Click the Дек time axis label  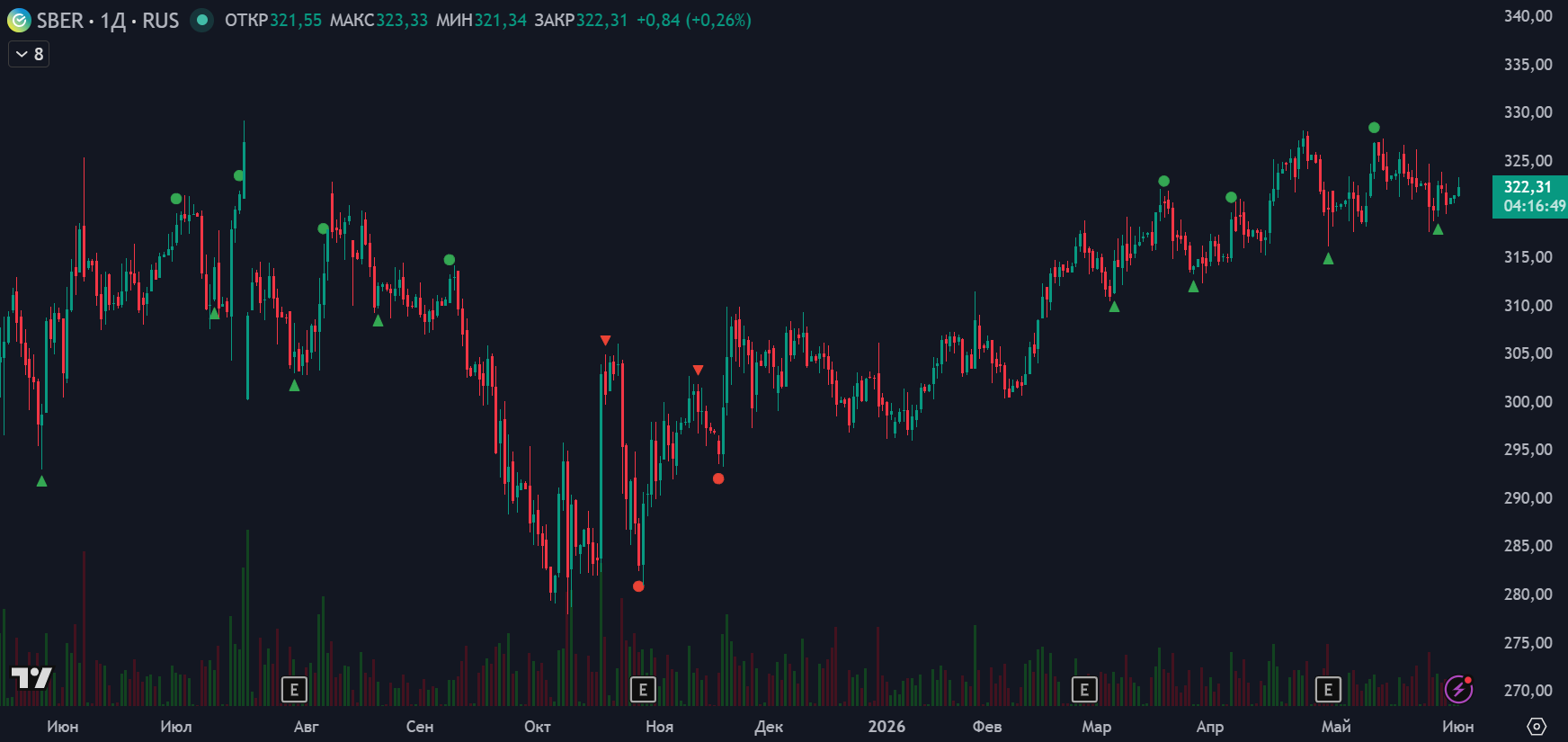click(769, 727)
